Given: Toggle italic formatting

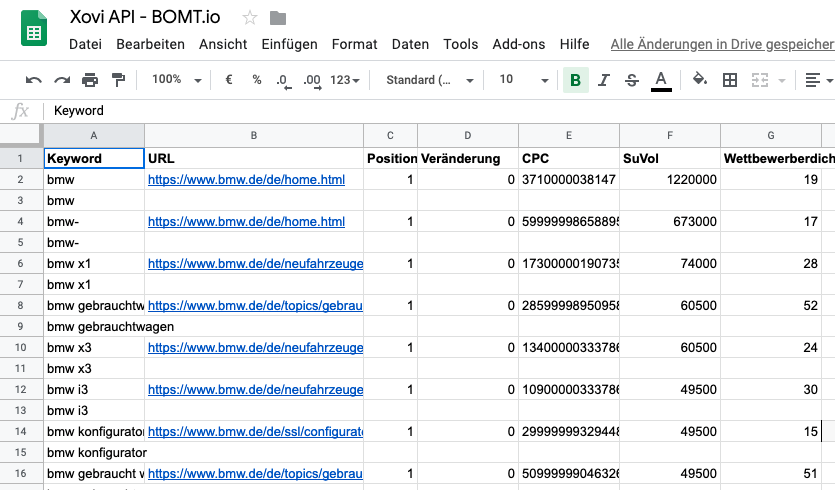Looking at the screenshot, I should [x=603, y=80].
